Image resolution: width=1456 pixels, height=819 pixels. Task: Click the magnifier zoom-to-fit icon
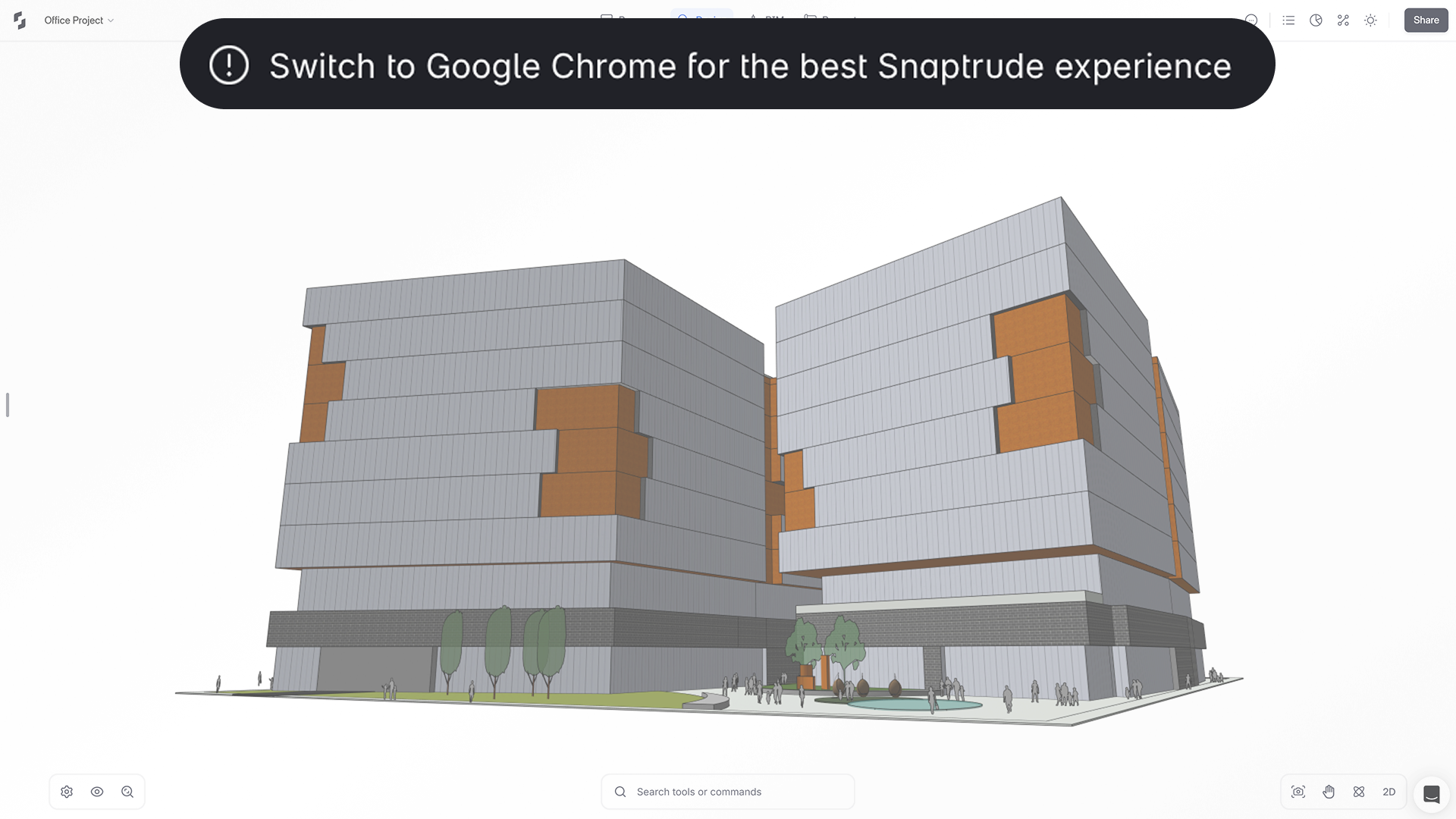click(127, 792)
